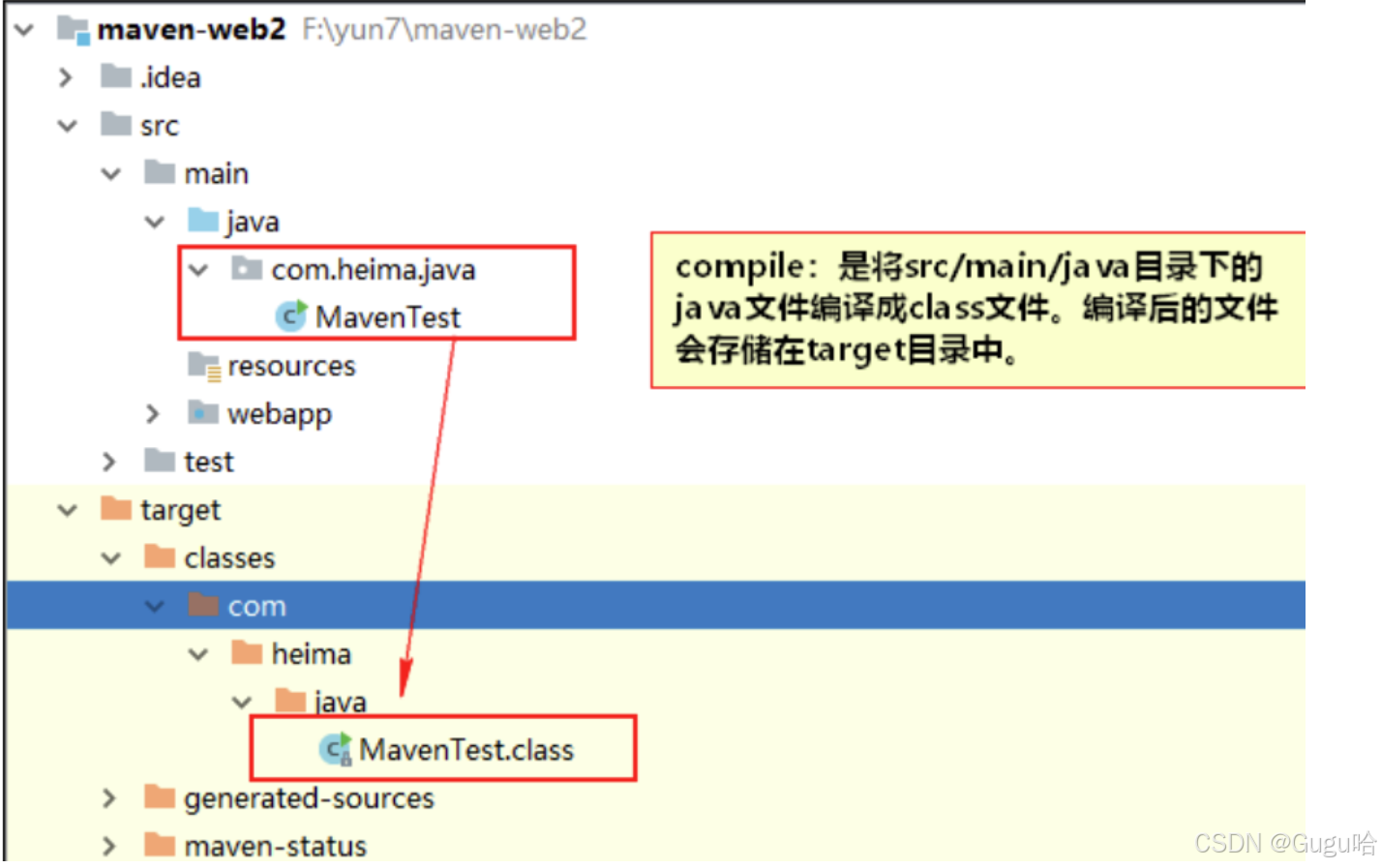Collapse the main directory node
This screenshot has width=1381, height=868.
coord(109,172)
